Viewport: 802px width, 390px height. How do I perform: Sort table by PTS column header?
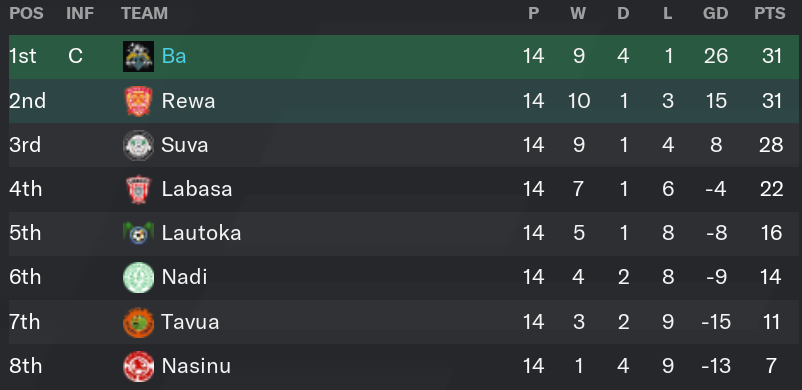770,13
